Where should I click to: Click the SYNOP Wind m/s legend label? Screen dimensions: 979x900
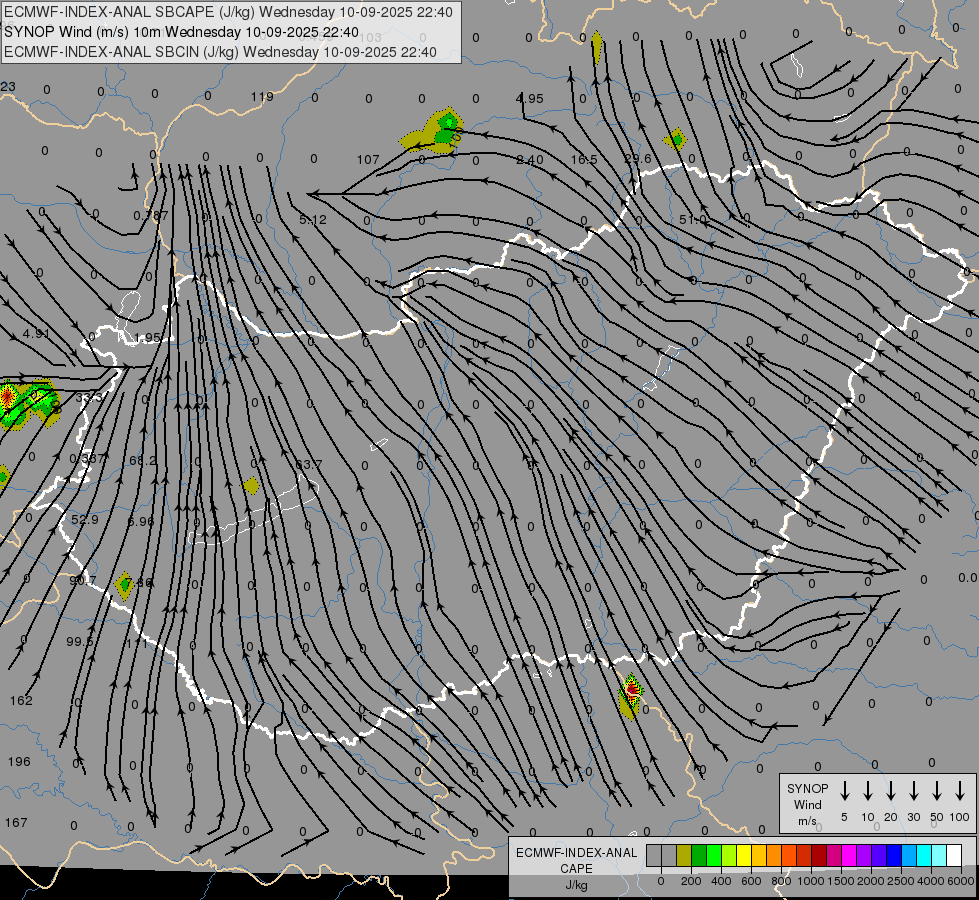[x=807, y=804]
